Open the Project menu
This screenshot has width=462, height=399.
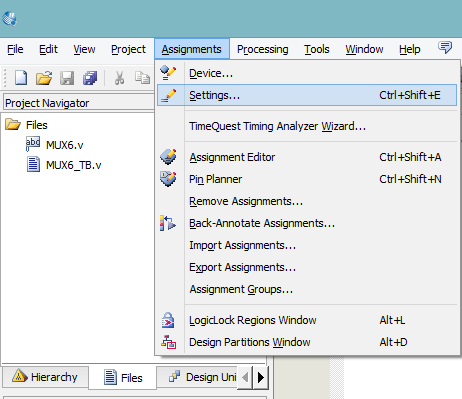click(x=128, y=49)
